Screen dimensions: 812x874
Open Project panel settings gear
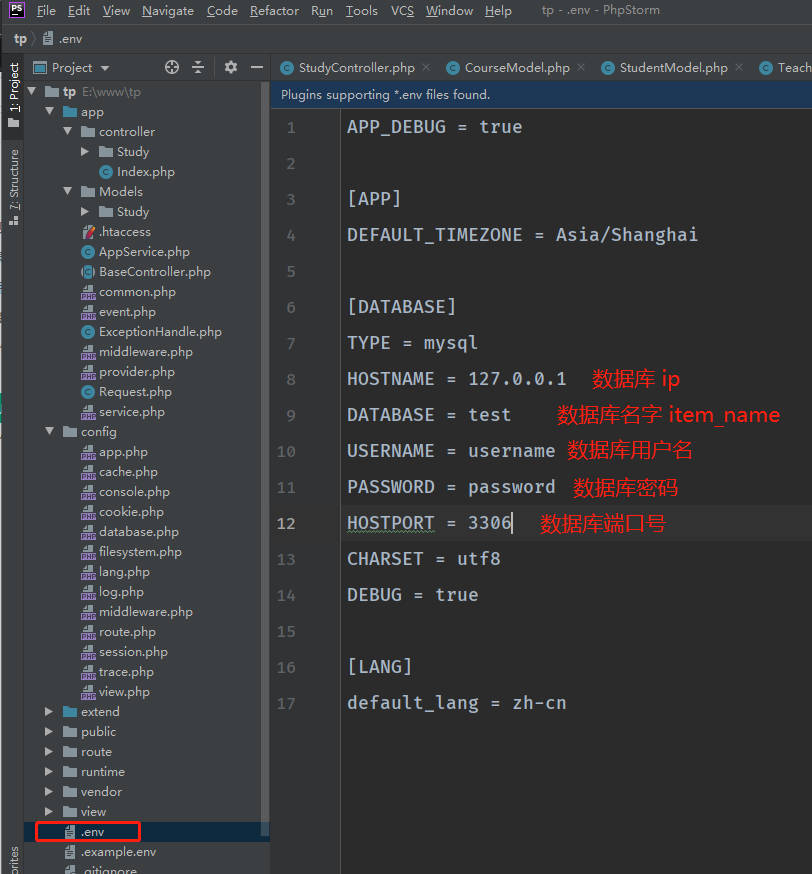pyautogui.click(x=231, y=67)
